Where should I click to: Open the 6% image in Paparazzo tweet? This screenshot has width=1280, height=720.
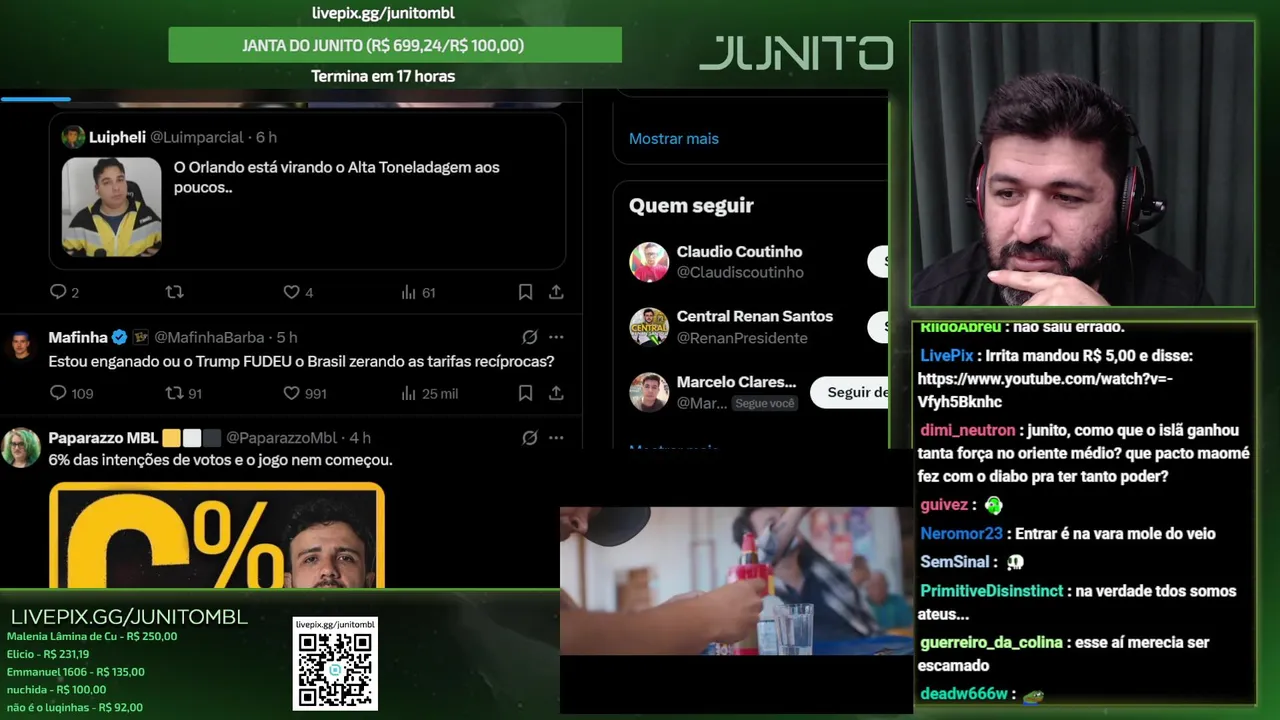(217, 536)
